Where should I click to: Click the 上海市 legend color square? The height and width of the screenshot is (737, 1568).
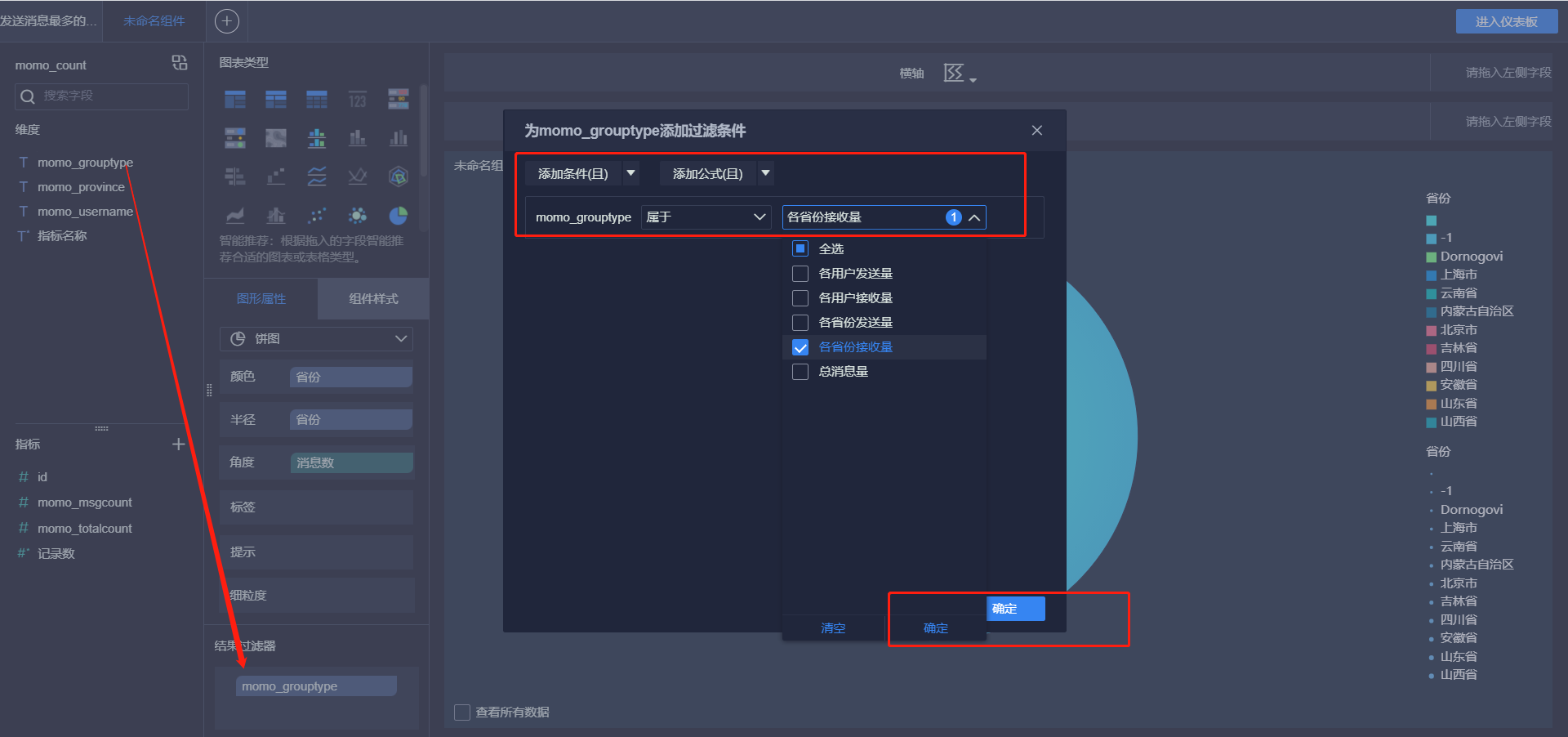pos(1431,275)
